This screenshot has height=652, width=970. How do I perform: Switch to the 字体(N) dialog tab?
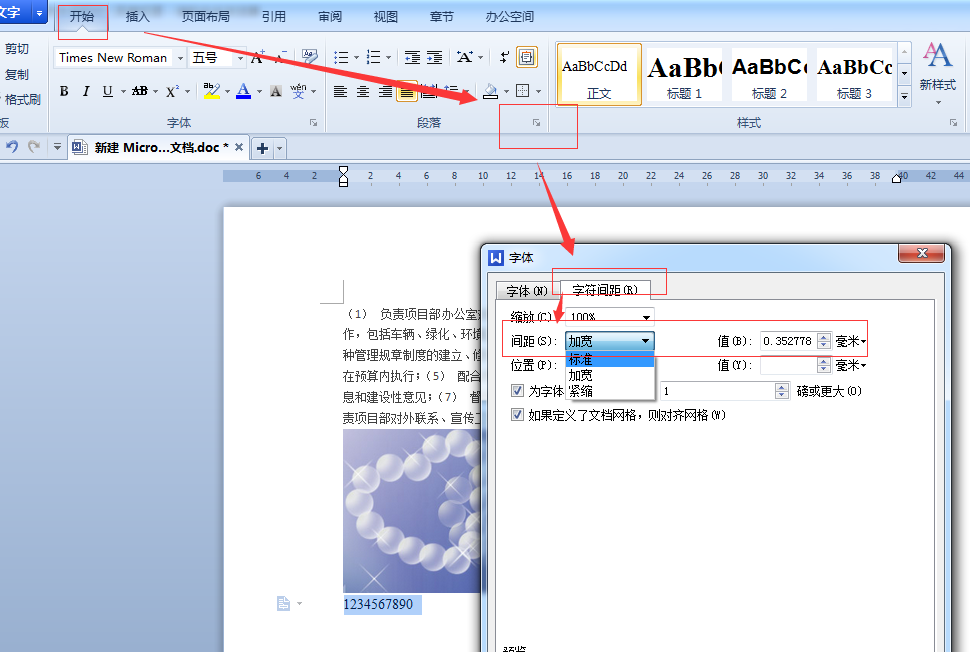pyautogui.click(x=527, y=291)
